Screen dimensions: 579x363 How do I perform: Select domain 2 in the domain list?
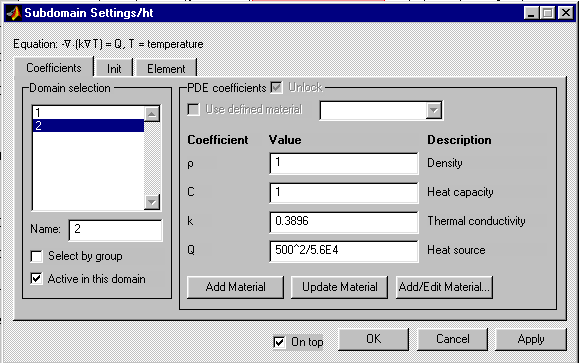click(x=88, y=126)
